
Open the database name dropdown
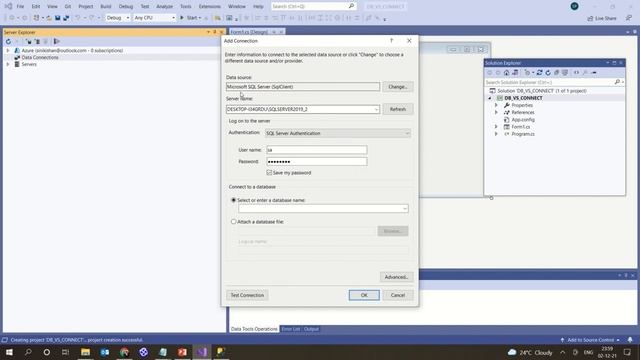coord(404,209)
